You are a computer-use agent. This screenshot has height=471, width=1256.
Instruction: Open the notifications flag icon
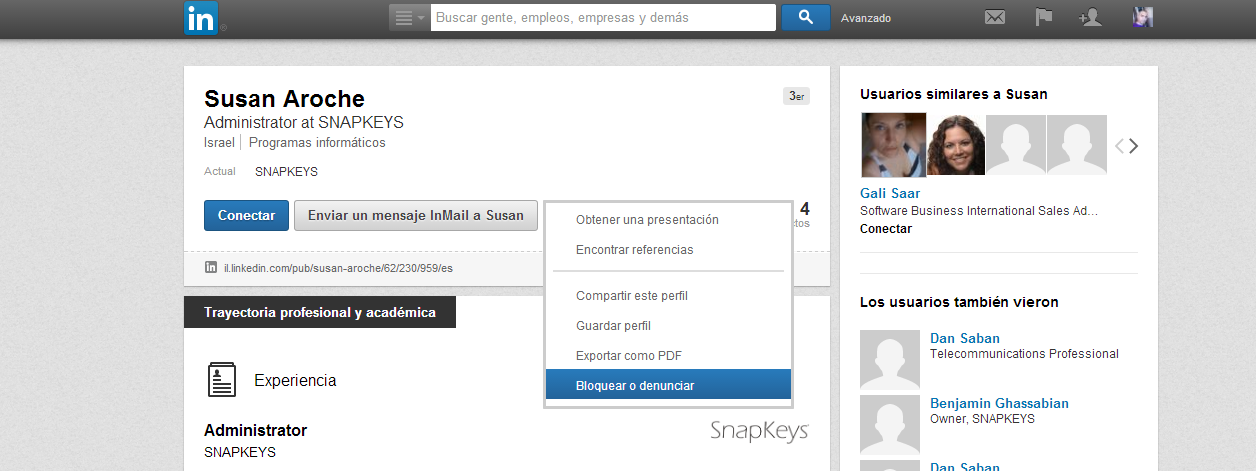coord(1044,17)
